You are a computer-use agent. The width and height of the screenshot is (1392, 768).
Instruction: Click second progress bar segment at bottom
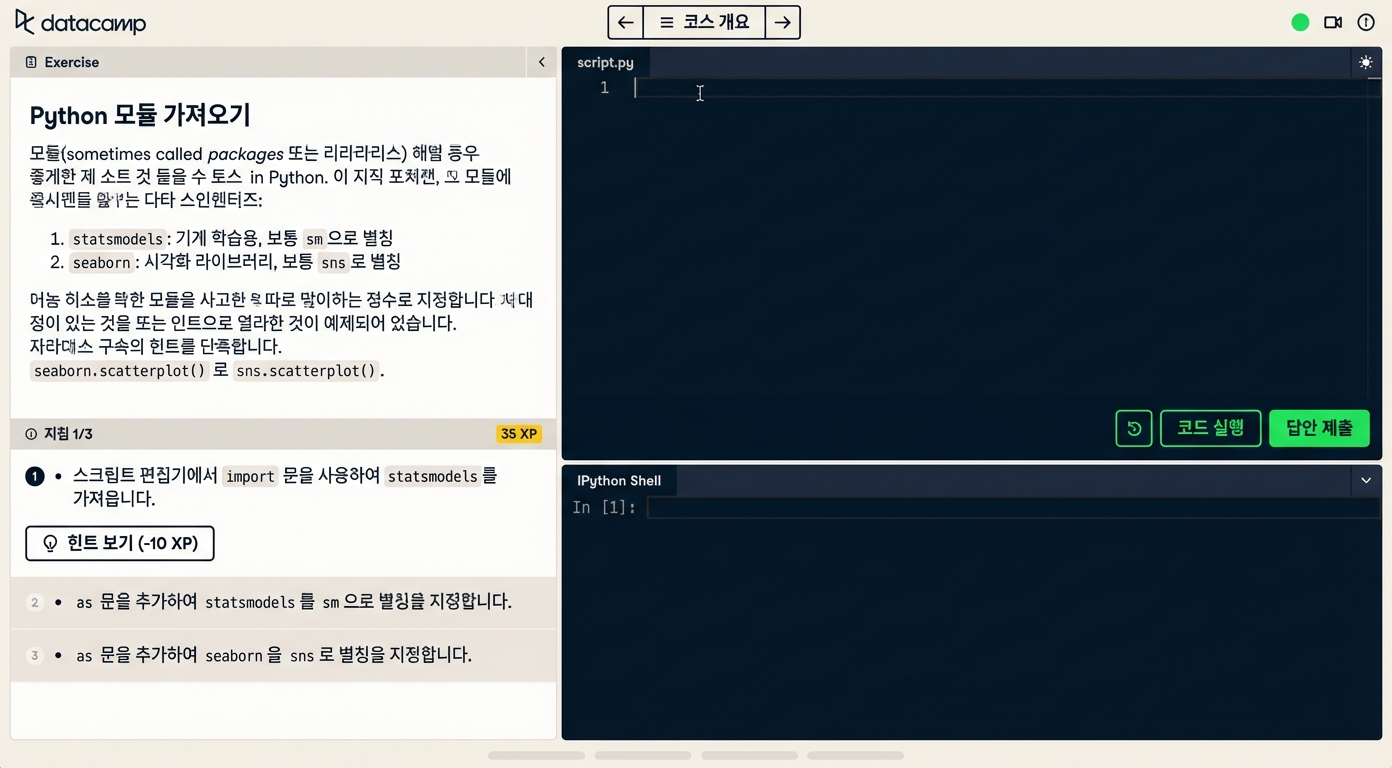click(643, 755)
